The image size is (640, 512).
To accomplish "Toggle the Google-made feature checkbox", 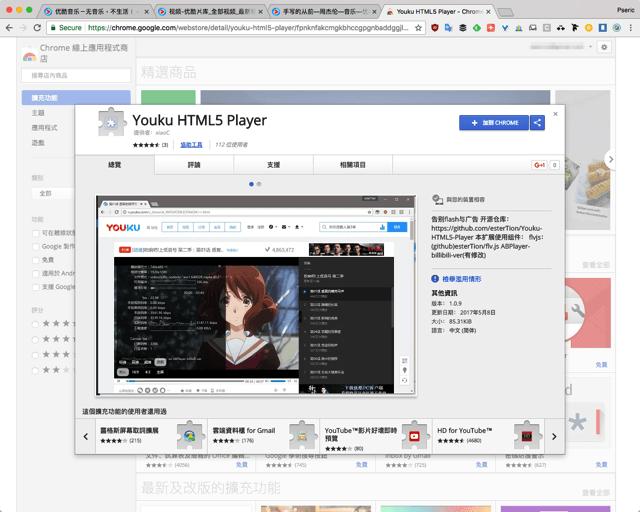I will (36, 247).
